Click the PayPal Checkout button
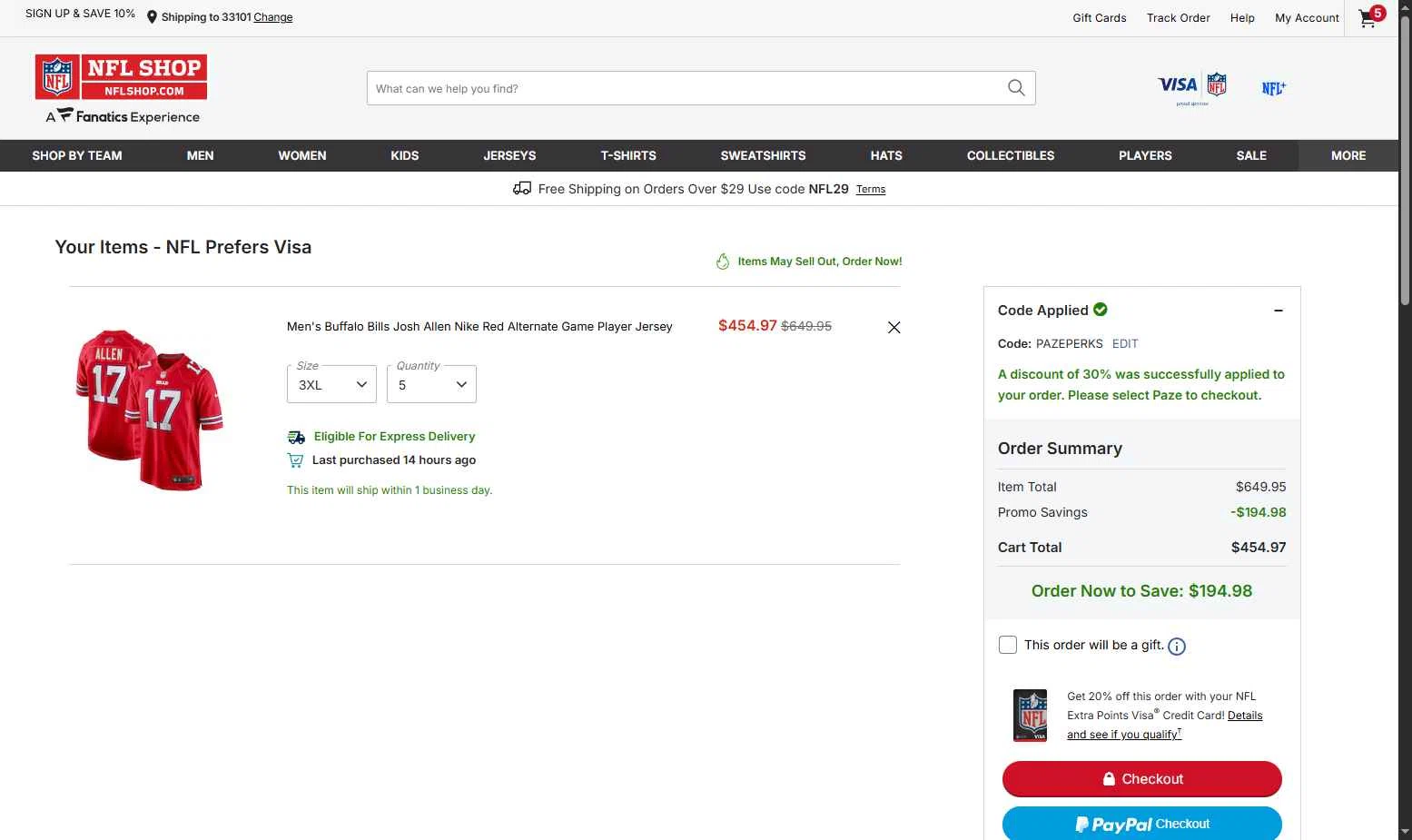This screenshot has width=1412, height=840. click(x=1142, y=824)
